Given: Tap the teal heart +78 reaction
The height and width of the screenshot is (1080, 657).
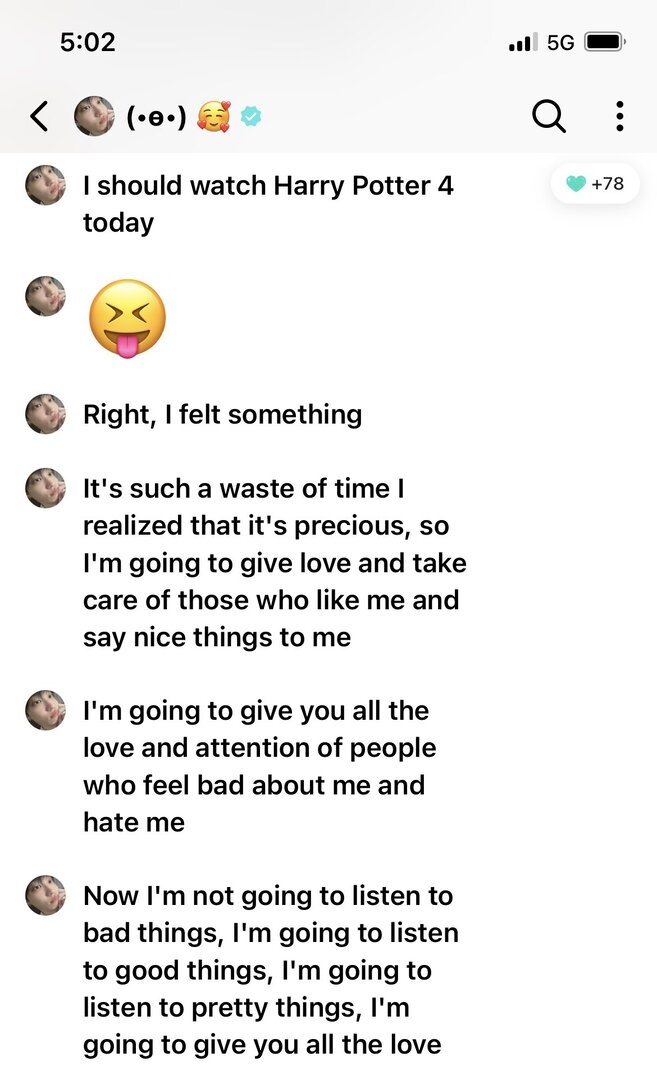Looking at the screenshot, I should pyautogui.click(x=595, y=184).
